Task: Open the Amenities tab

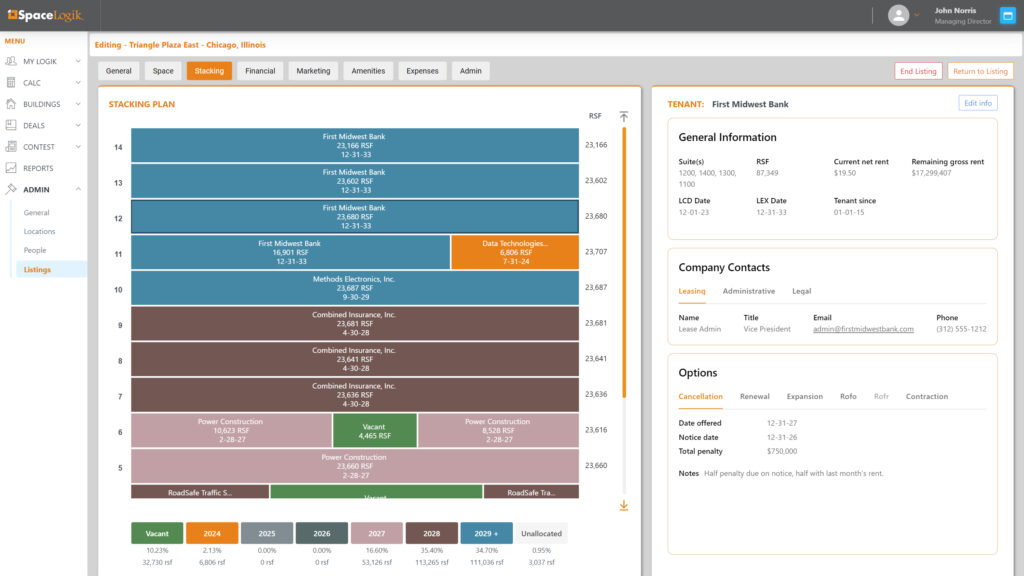Action: pos(368,71)
